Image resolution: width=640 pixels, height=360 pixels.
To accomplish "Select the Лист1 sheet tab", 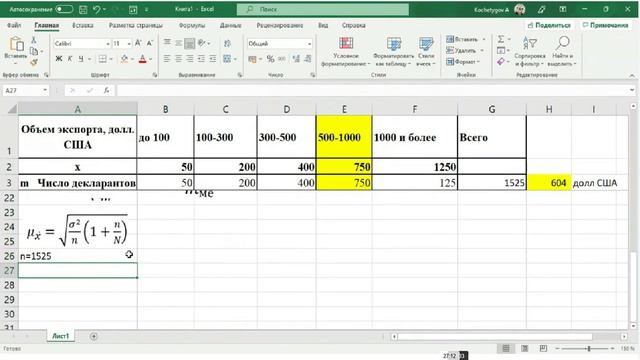I will click(60, 336).
